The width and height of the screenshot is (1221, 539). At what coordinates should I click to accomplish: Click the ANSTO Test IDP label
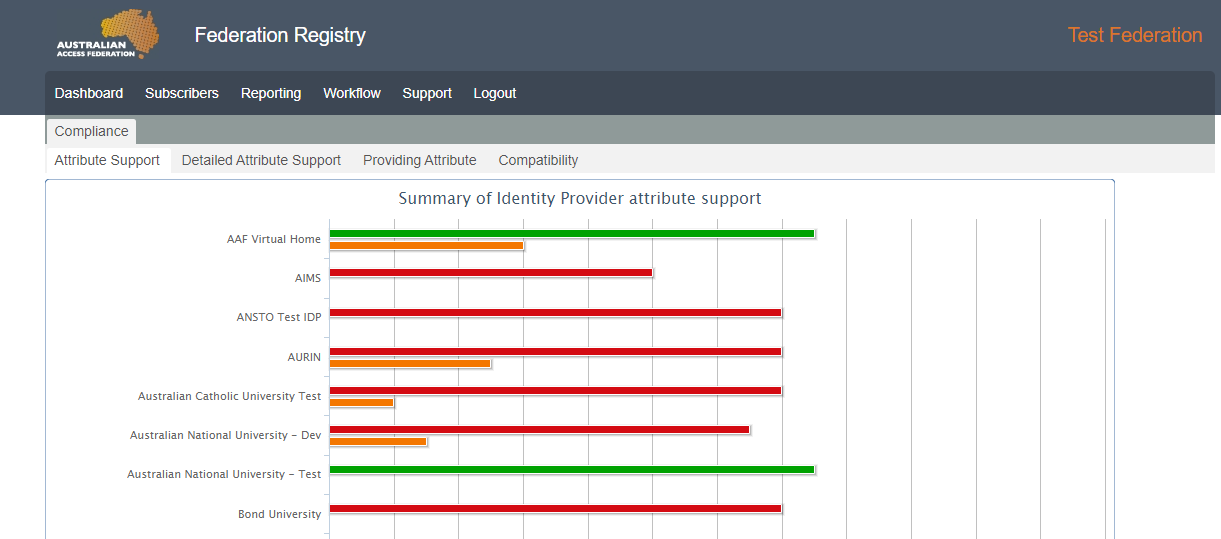[x=279, y=317]
